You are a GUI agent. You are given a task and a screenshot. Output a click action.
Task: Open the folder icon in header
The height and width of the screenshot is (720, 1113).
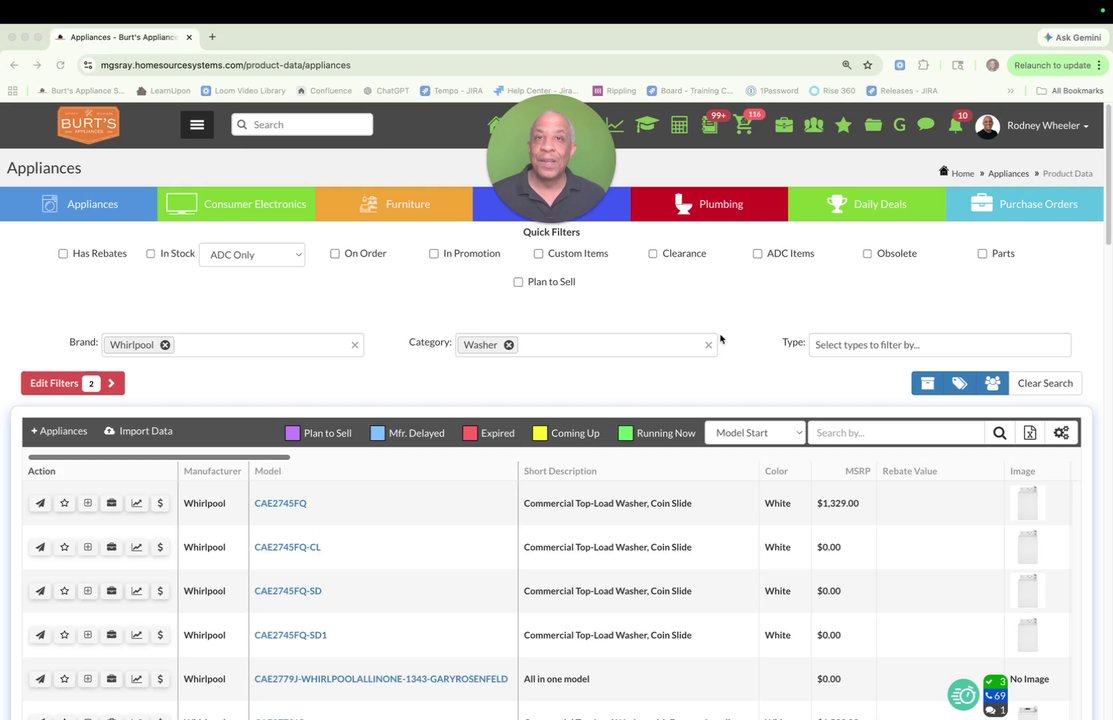pos(873,125)
